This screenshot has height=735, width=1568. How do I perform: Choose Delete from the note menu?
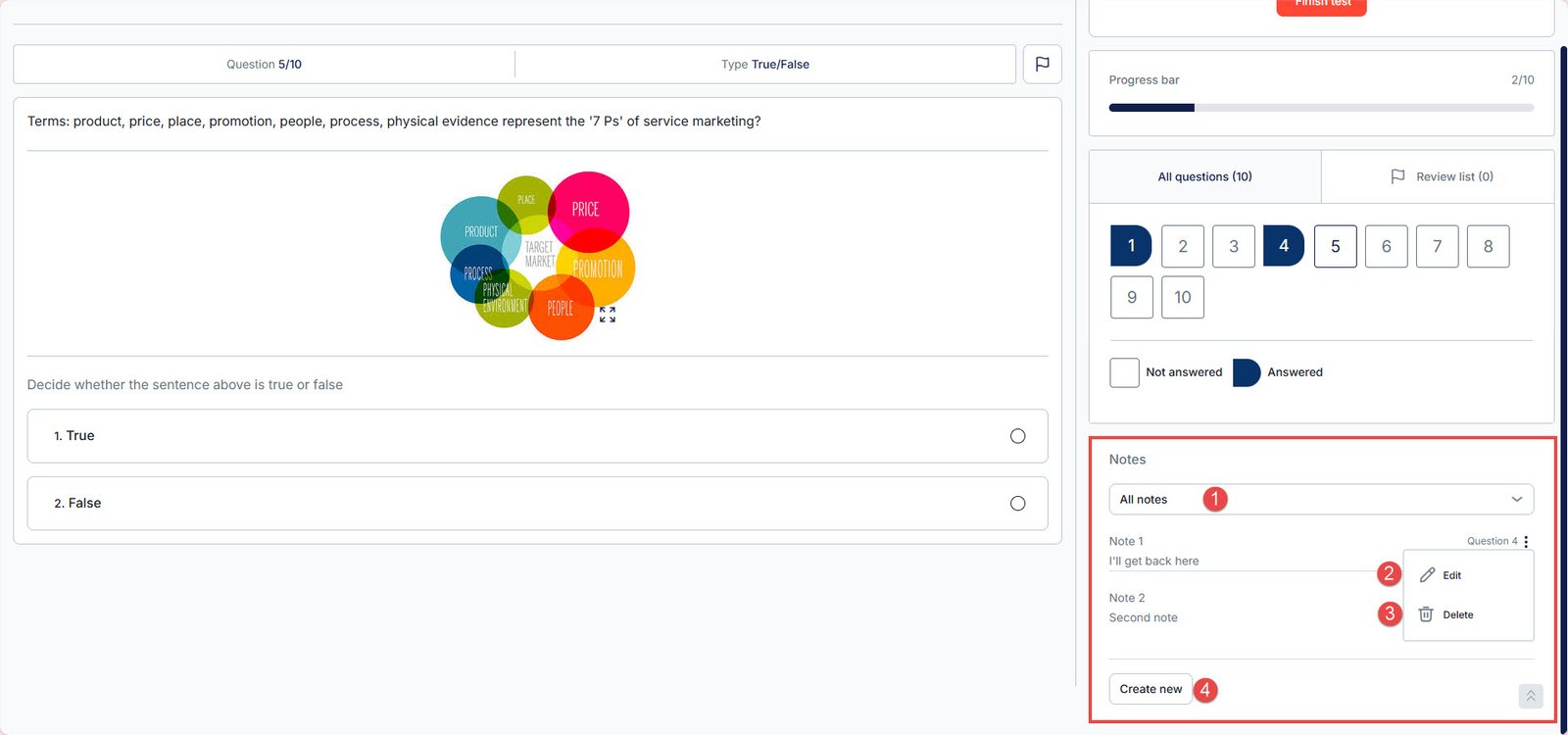click(x=1457, y=615)
